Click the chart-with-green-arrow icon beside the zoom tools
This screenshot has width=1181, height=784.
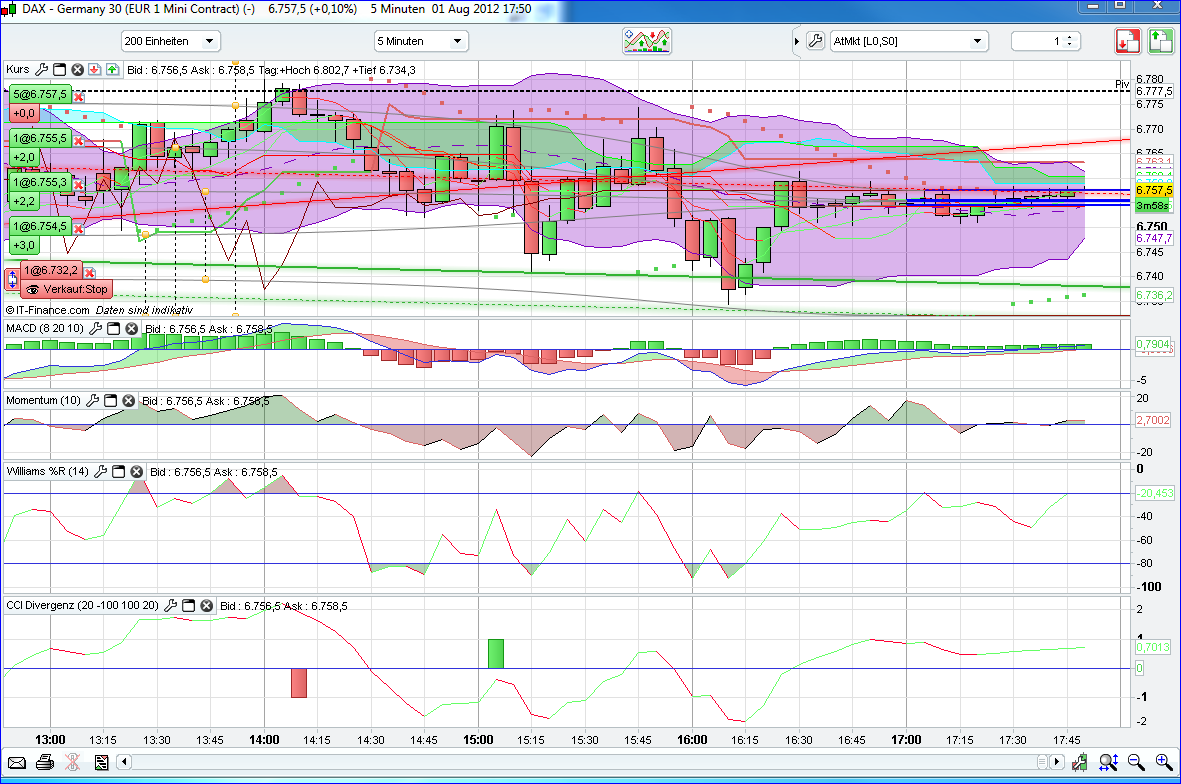point(1080,762)
